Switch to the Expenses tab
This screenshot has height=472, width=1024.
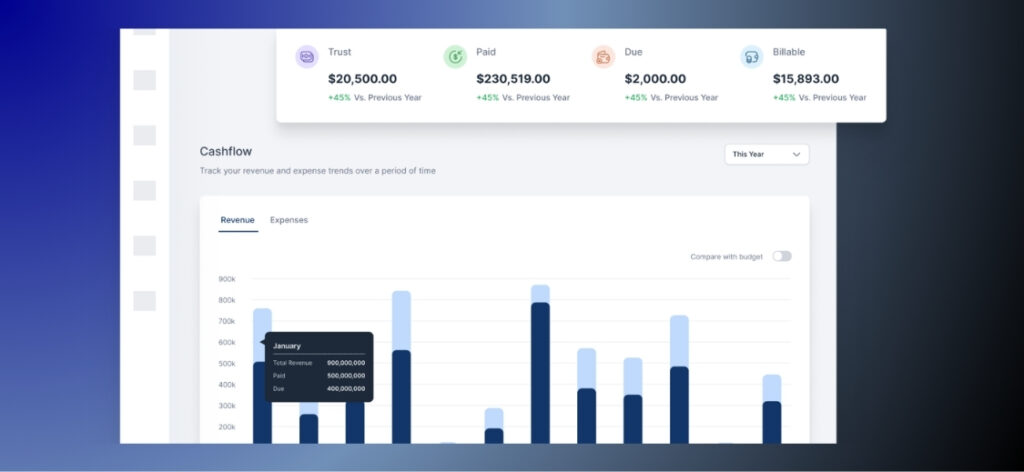click(289, 220)
